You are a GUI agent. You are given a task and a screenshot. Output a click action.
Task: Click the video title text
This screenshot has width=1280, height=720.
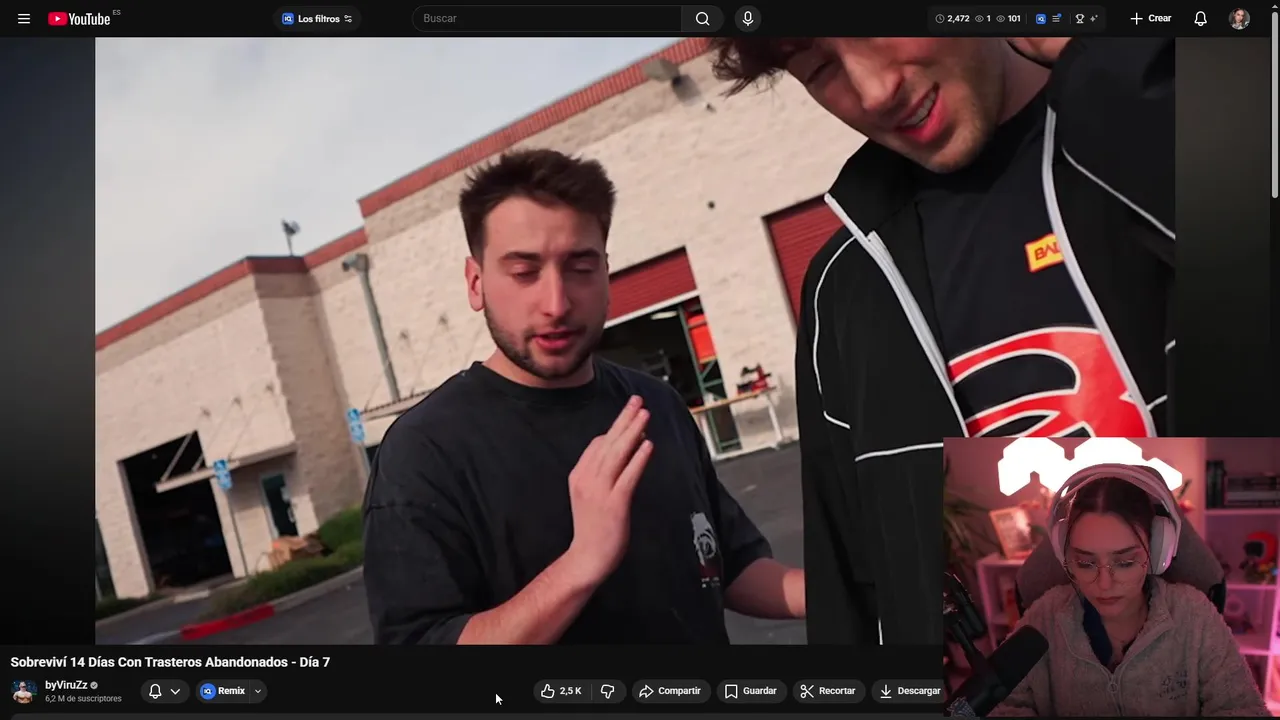click(x=170, y=662)
